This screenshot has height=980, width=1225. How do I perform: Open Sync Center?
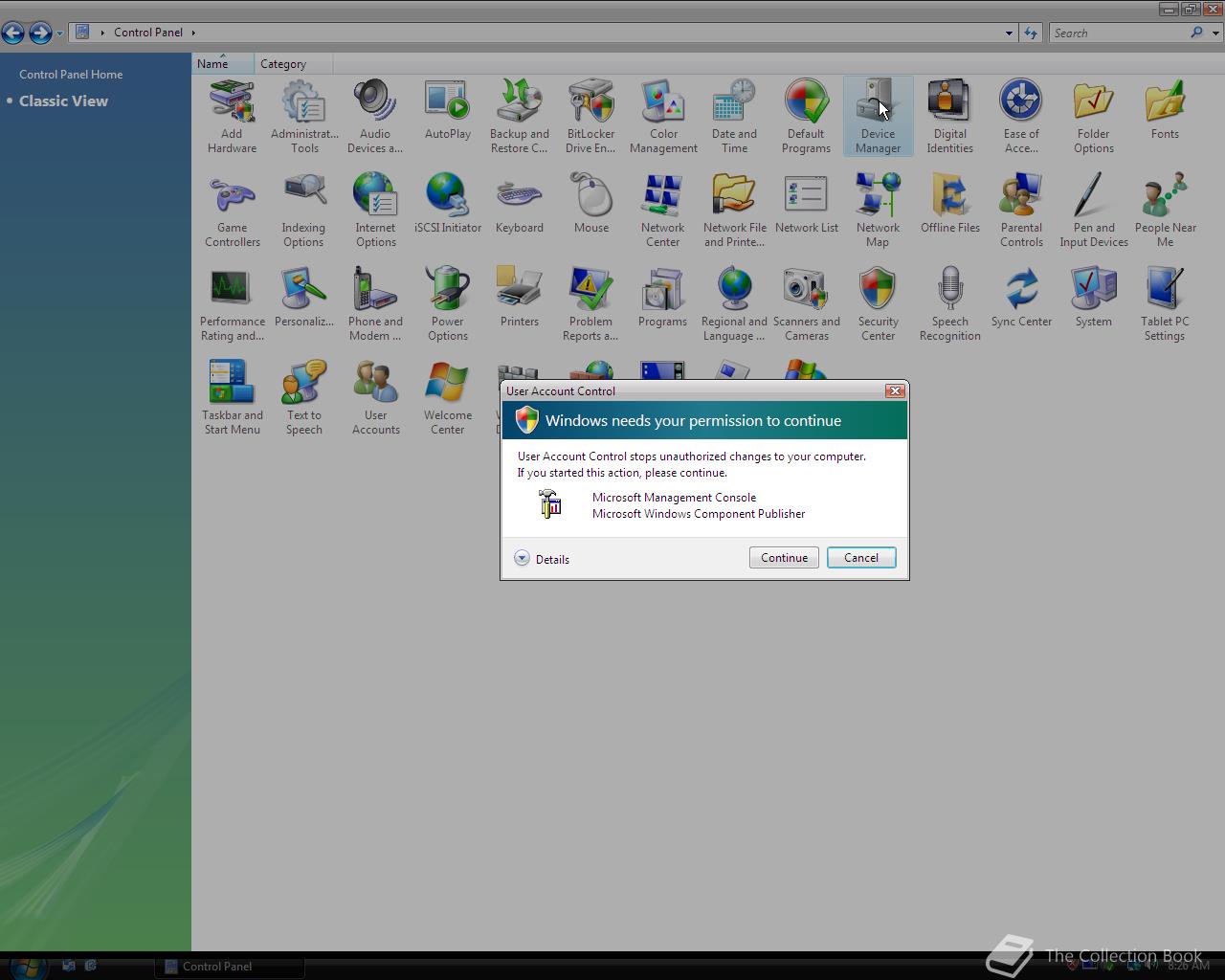click(x=1021, y=299)
